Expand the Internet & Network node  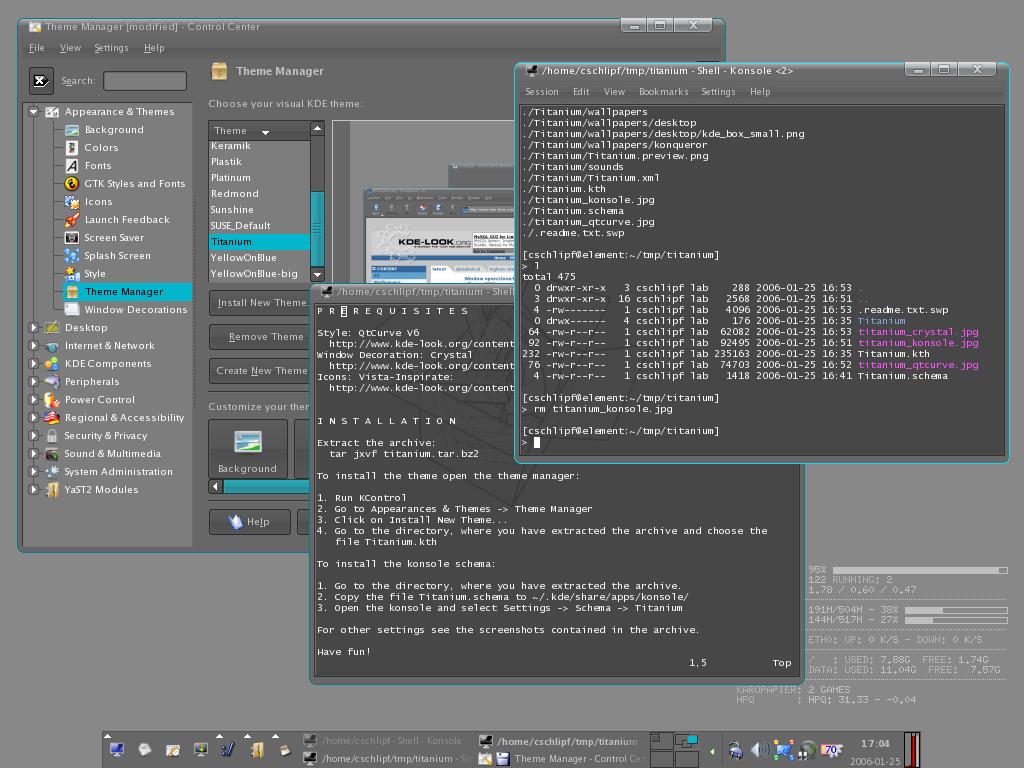33,345
